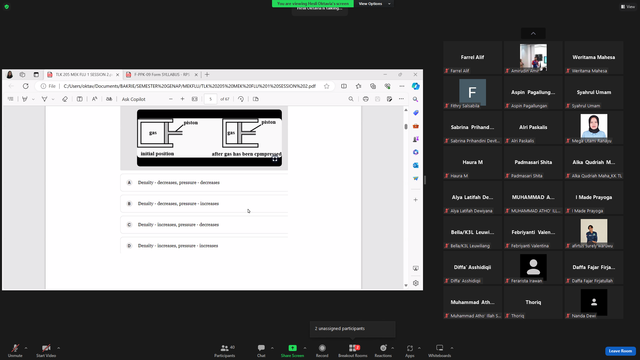Open the View Options dropdown

[374, 4]
